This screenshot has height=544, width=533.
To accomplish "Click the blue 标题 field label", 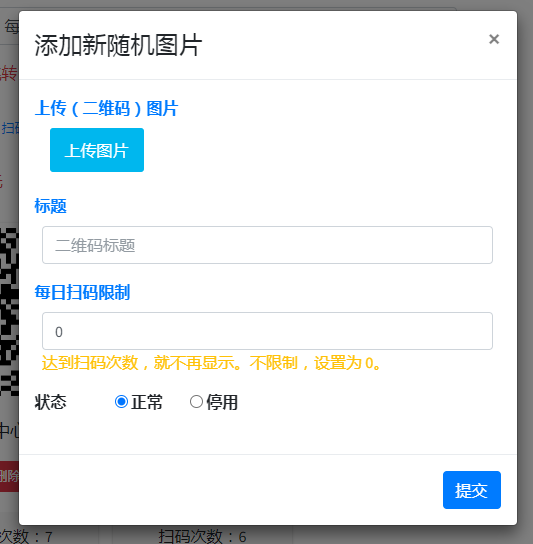I will coord(50,206).
